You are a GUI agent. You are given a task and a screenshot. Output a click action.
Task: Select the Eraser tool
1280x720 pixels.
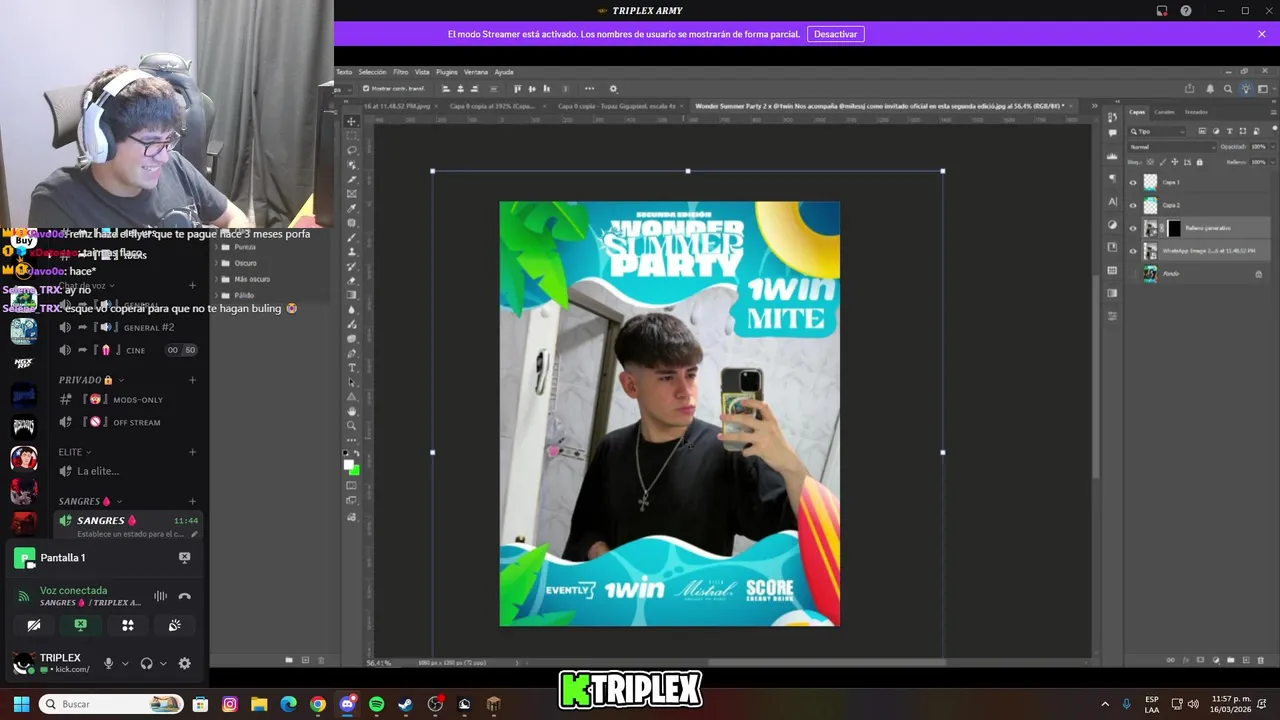point(351,281)
